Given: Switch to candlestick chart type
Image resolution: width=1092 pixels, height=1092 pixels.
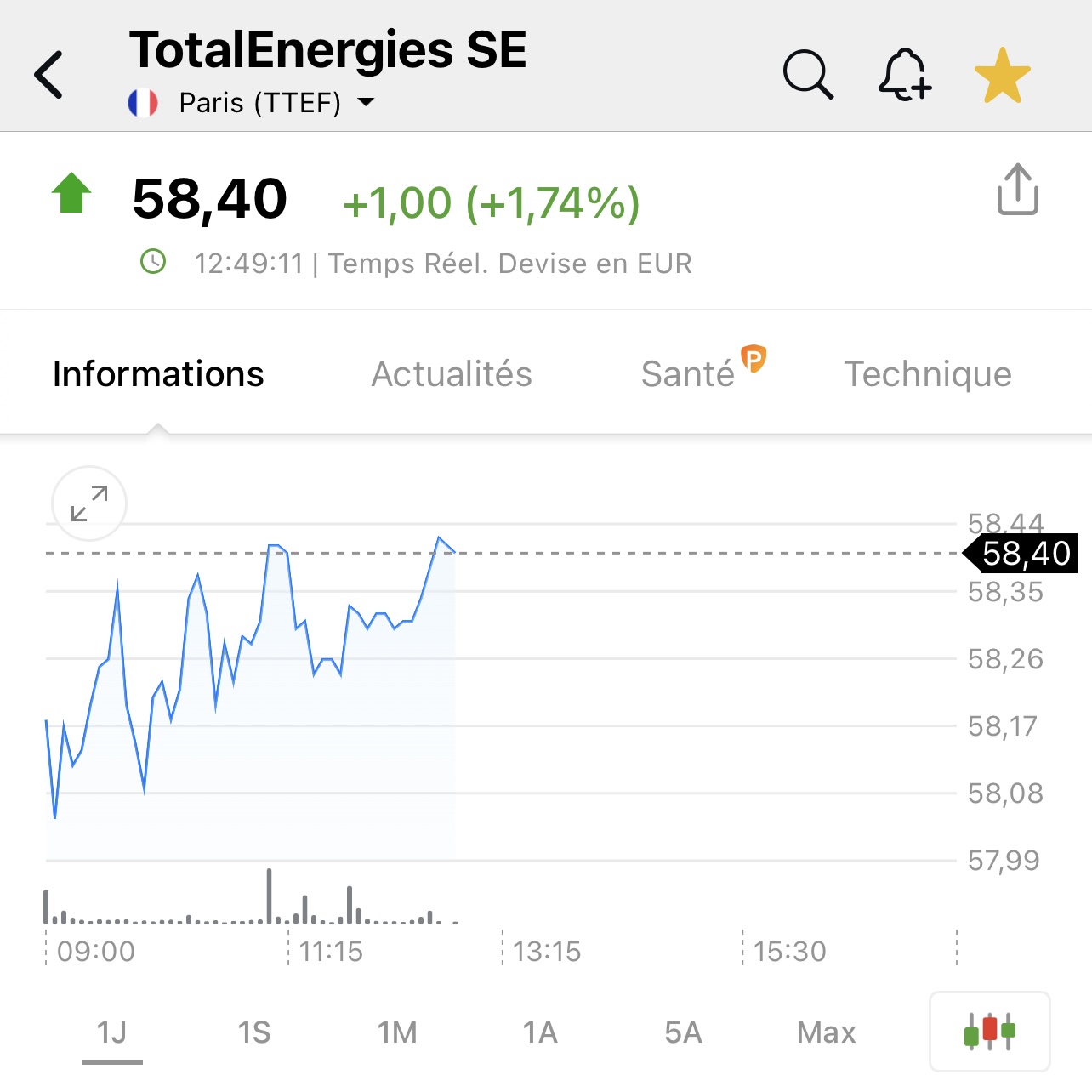Looking at the screenshot, I should (x=989, y=1031).
